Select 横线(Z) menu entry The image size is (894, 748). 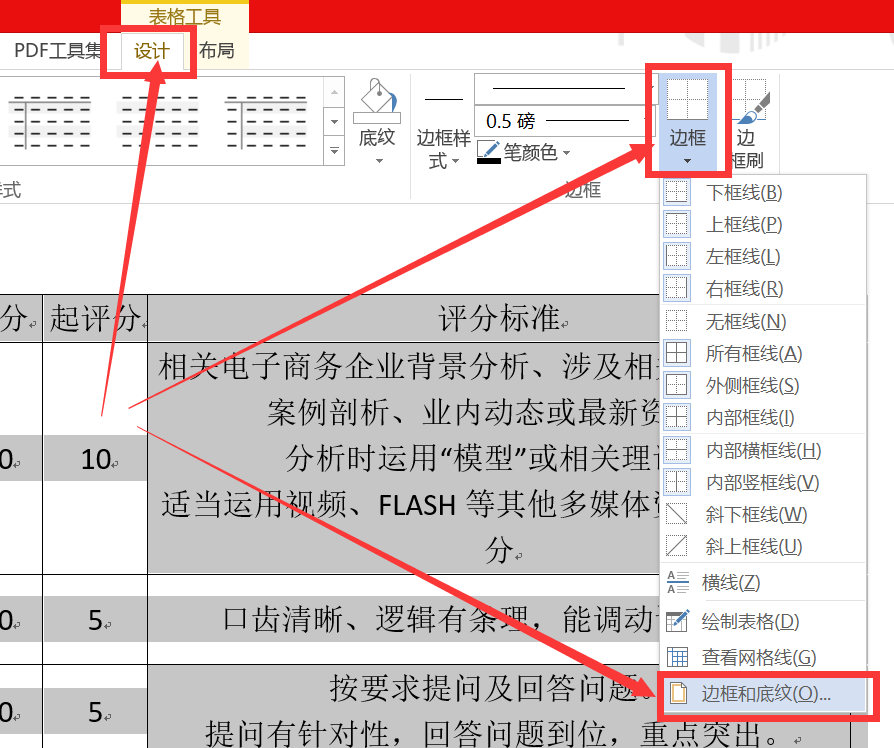click(763, 582)
